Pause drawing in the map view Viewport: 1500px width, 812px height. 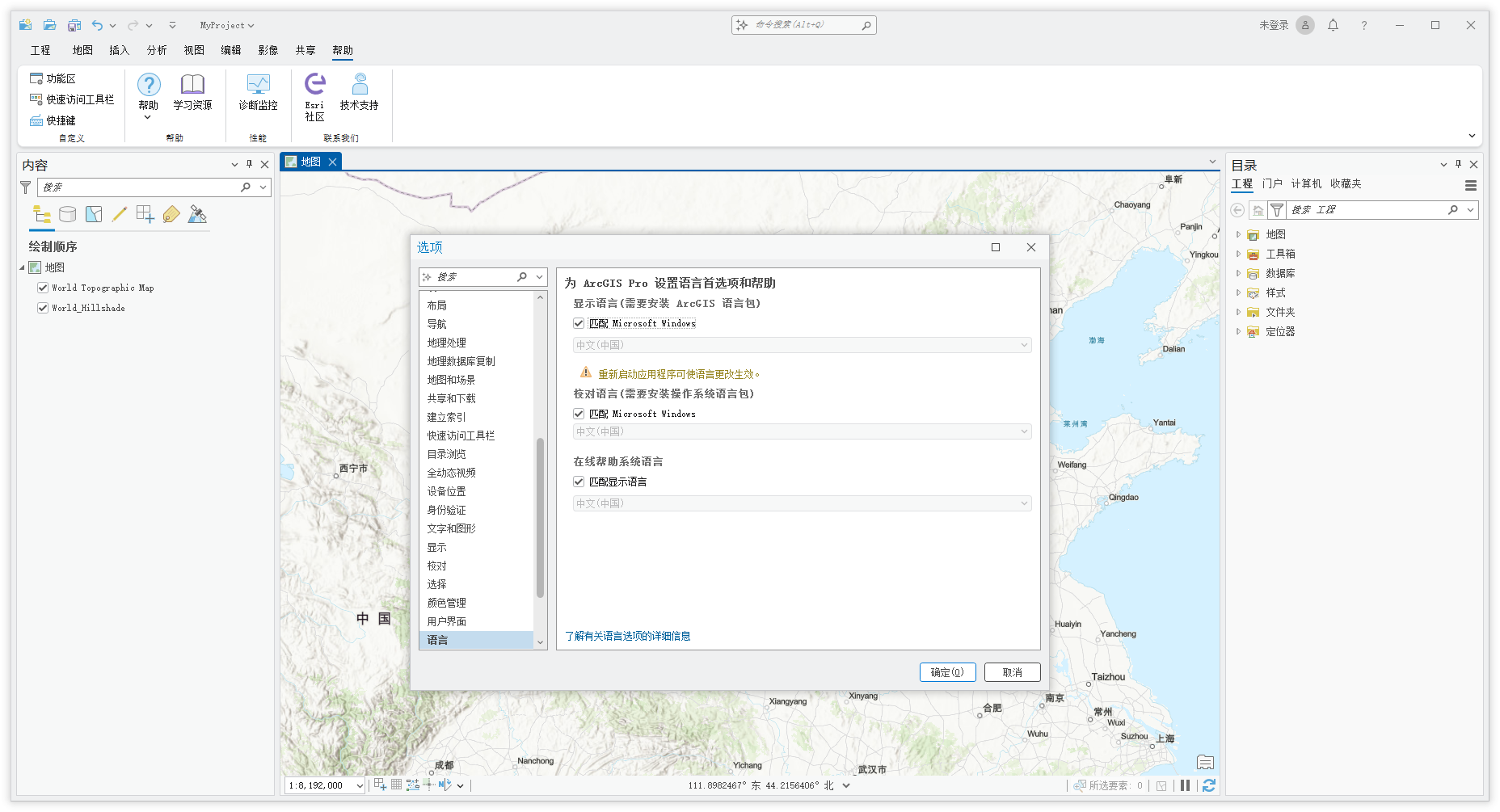1185,785
